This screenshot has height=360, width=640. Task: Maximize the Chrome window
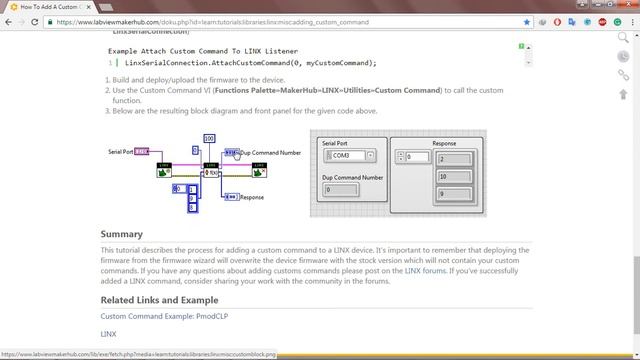click(611, 4)
